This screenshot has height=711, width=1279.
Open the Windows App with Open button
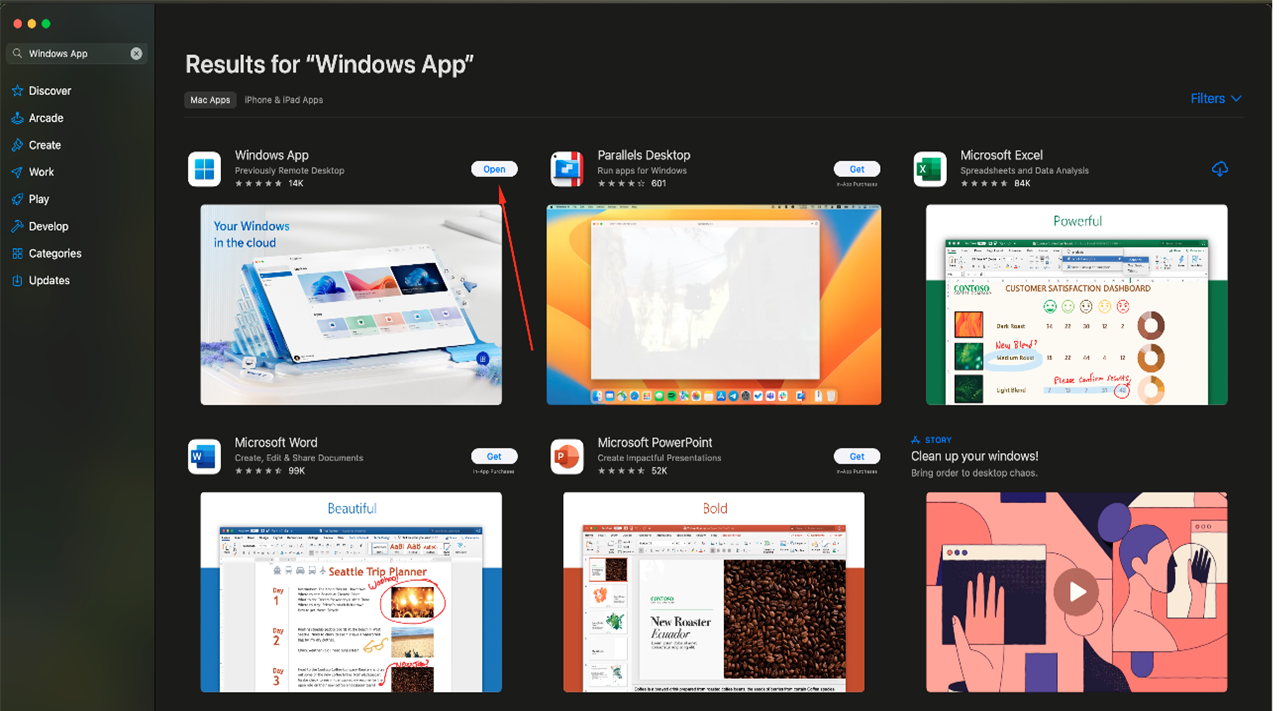494,169
